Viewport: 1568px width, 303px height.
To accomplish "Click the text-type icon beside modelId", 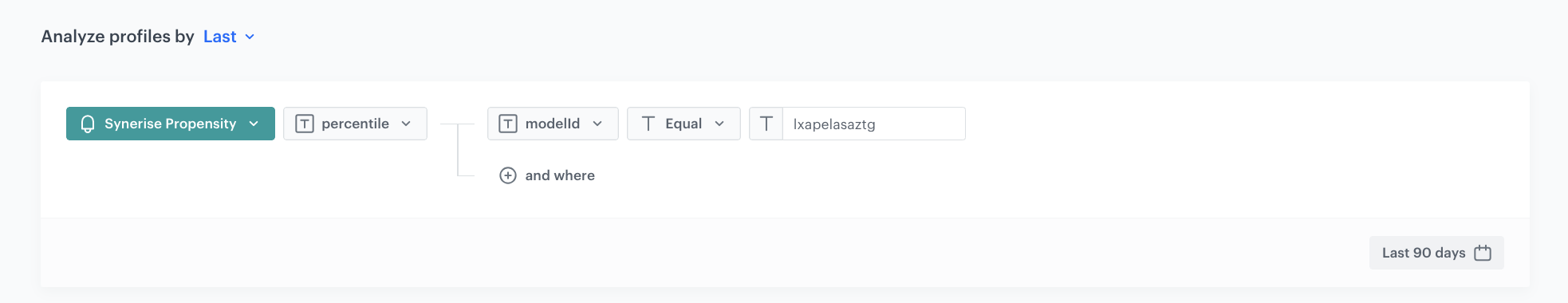I will tap(508, 124).
